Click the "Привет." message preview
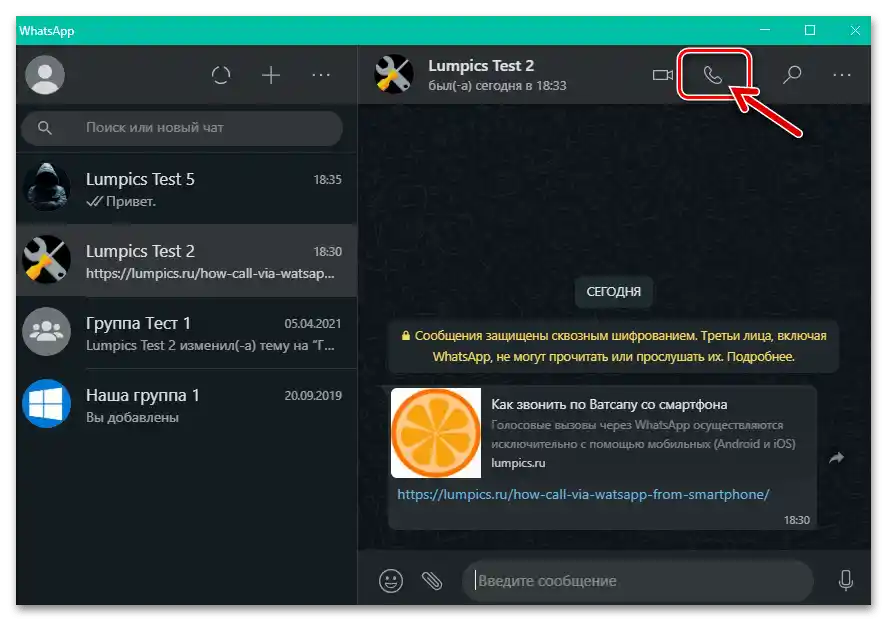This screenshot has height=621, width=887. pos(131,201)
